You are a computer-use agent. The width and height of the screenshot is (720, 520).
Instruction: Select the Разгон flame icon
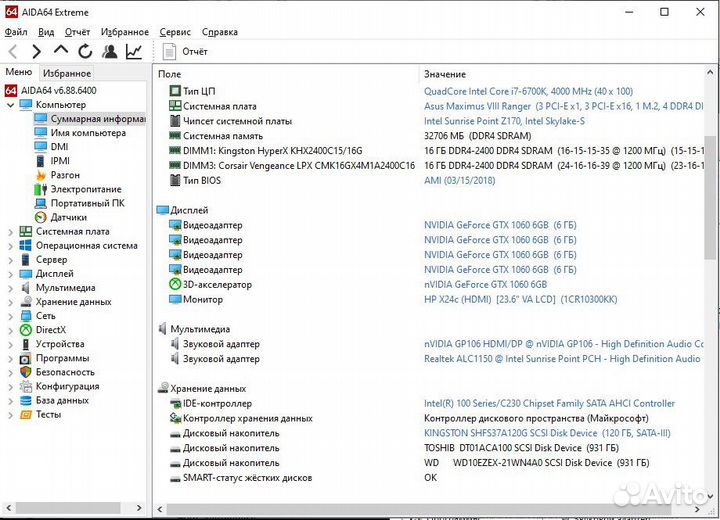[41, 175]
